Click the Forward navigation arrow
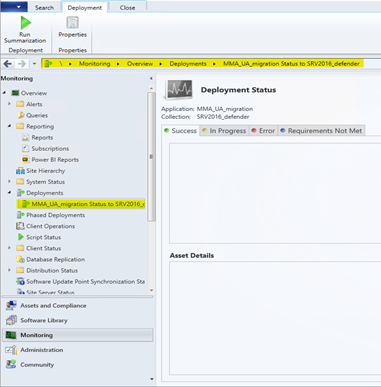Image resolution: width=381 pixels, height=387 pixels. point(21,63)
